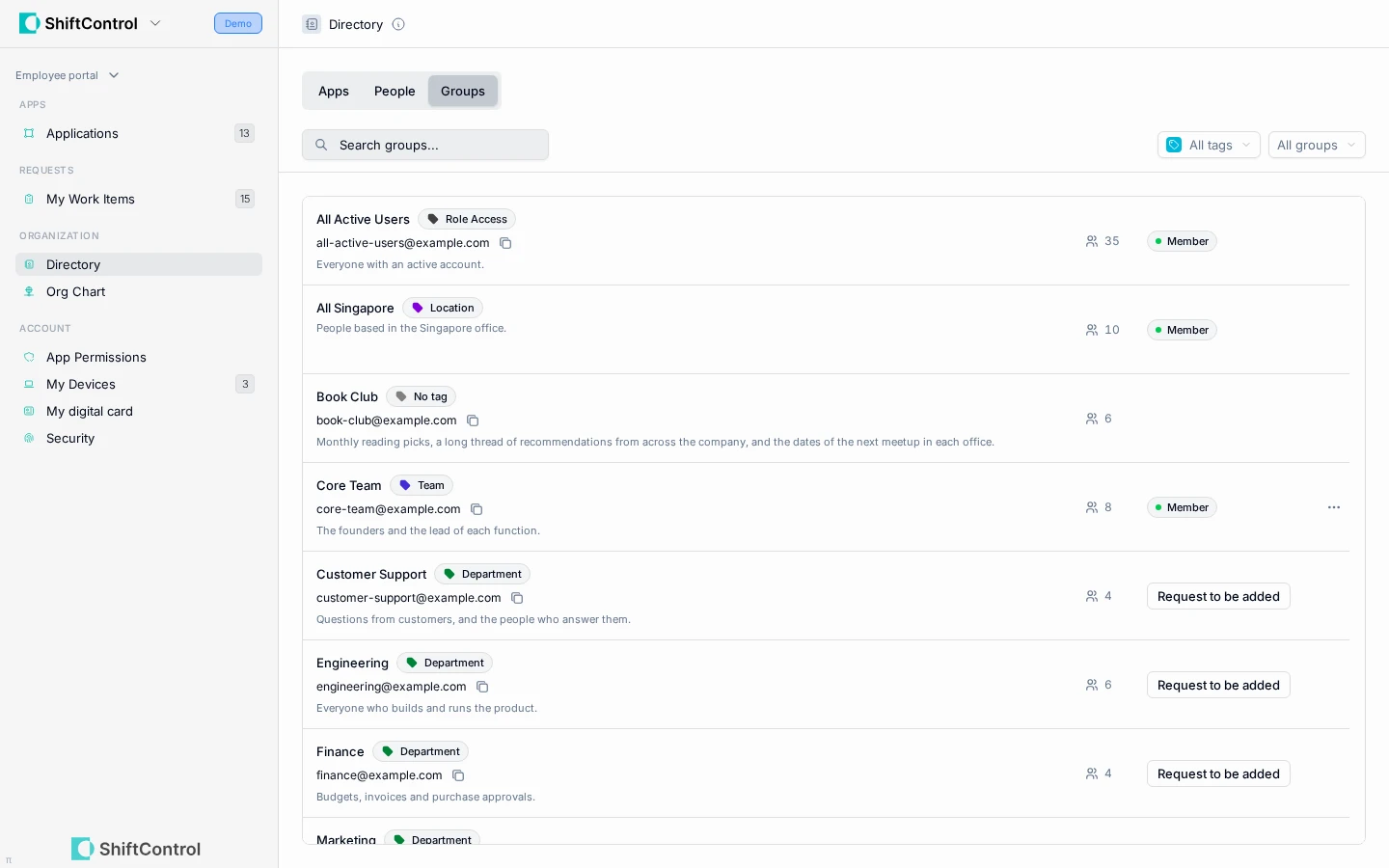The height and width of the screenshot is (868, 1389).
Task: Click the Engineering group name
Action: (352, 663)
